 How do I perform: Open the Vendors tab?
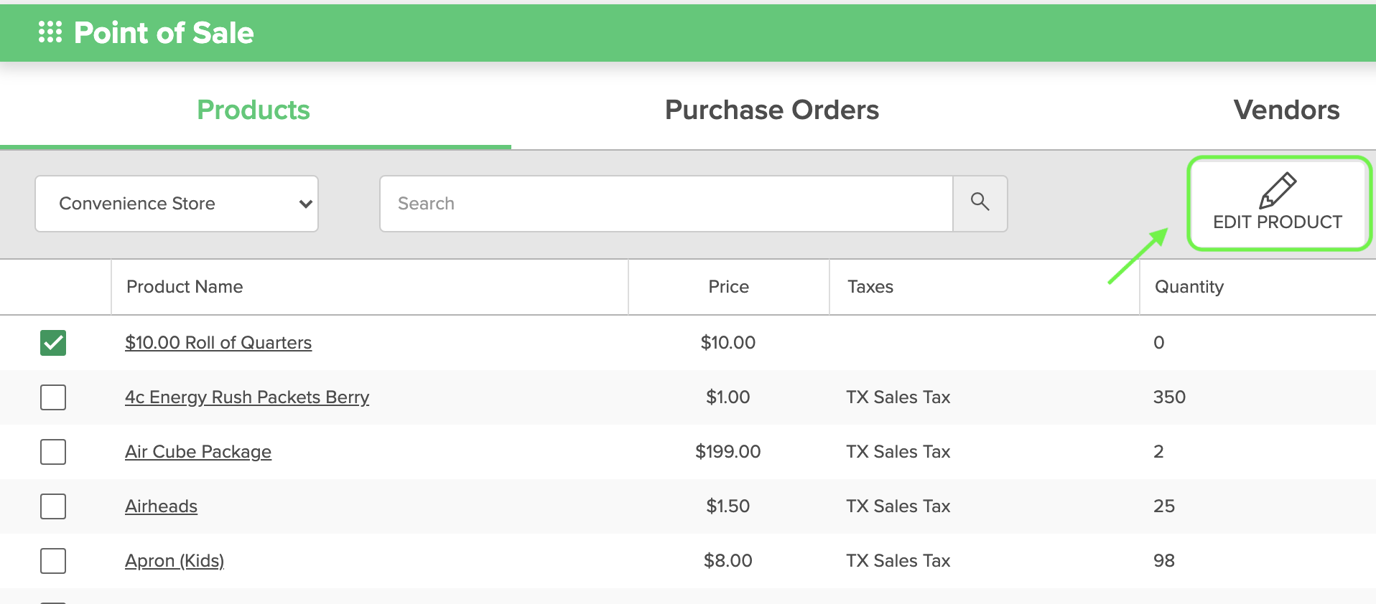click(x=1286, y=110)
